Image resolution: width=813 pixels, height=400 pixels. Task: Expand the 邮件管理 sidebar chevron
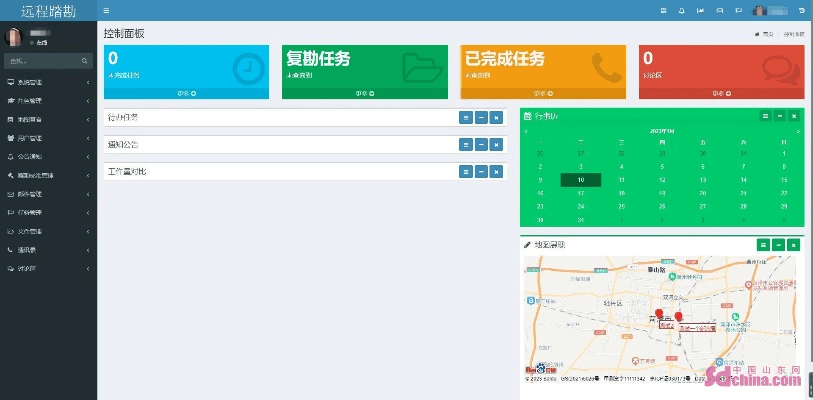point(88,194)
